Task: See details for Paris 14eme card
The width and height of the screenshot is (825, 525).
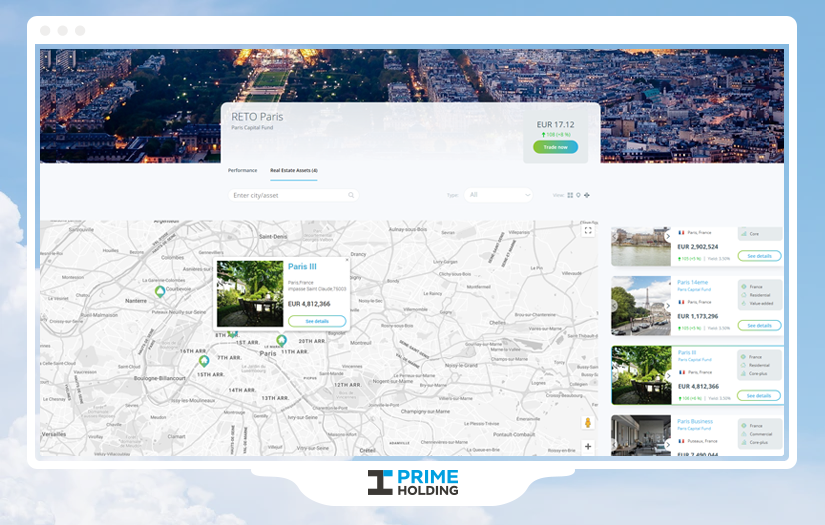Action: tap(759, 326)
